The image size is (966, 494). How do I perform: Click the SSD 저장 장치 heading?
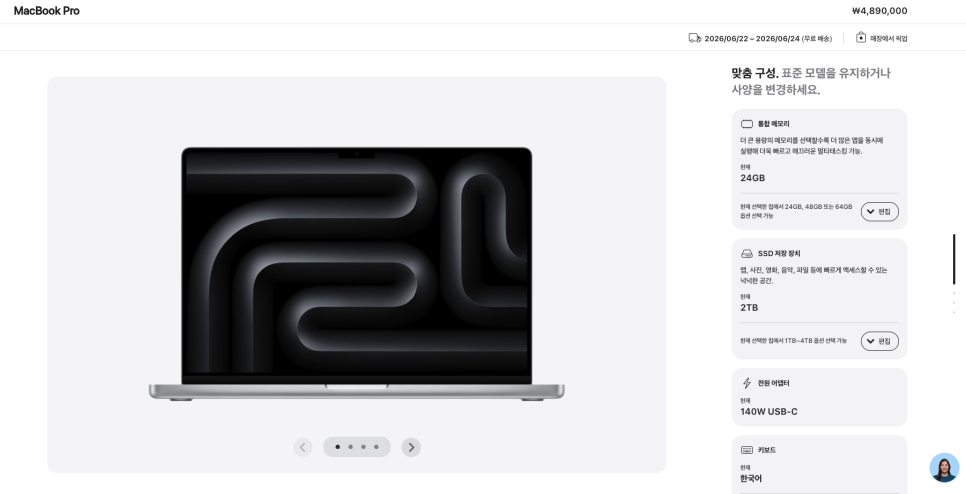point(779,254)
